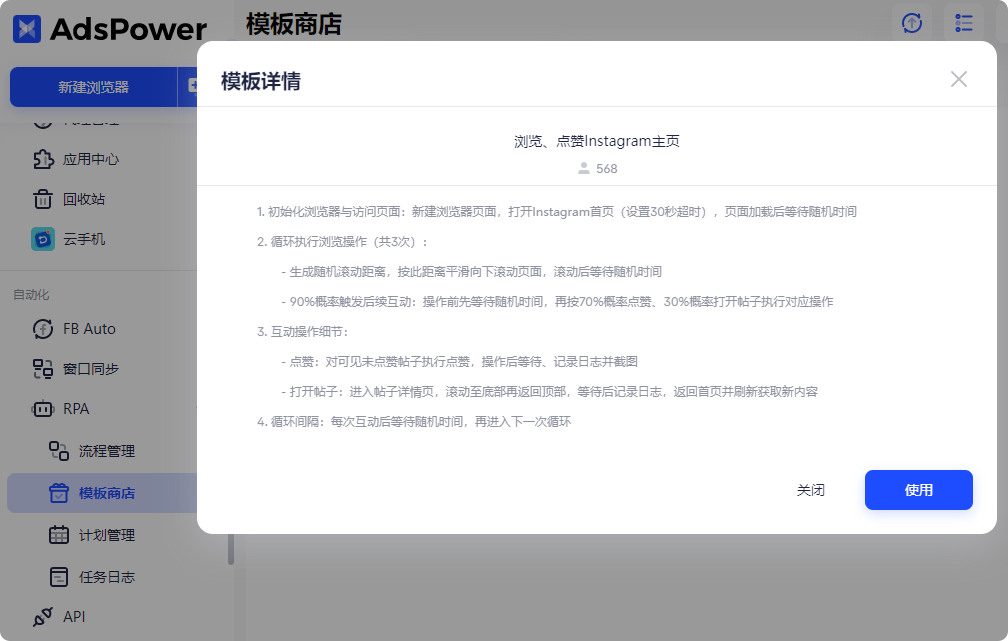Screen dimensions: 1008x641
Task: Click the RPA robot icon
Action: tap(43, 409)
